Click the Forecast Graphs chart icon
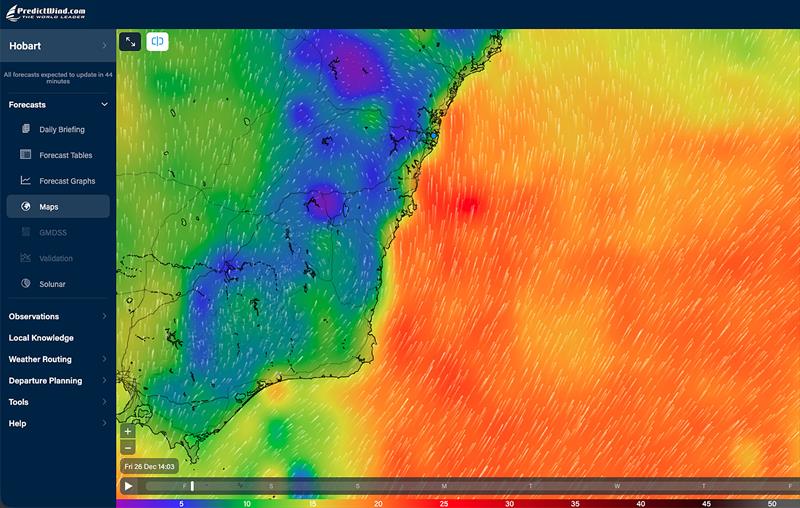The image size is (800, 508). (26, 180)
